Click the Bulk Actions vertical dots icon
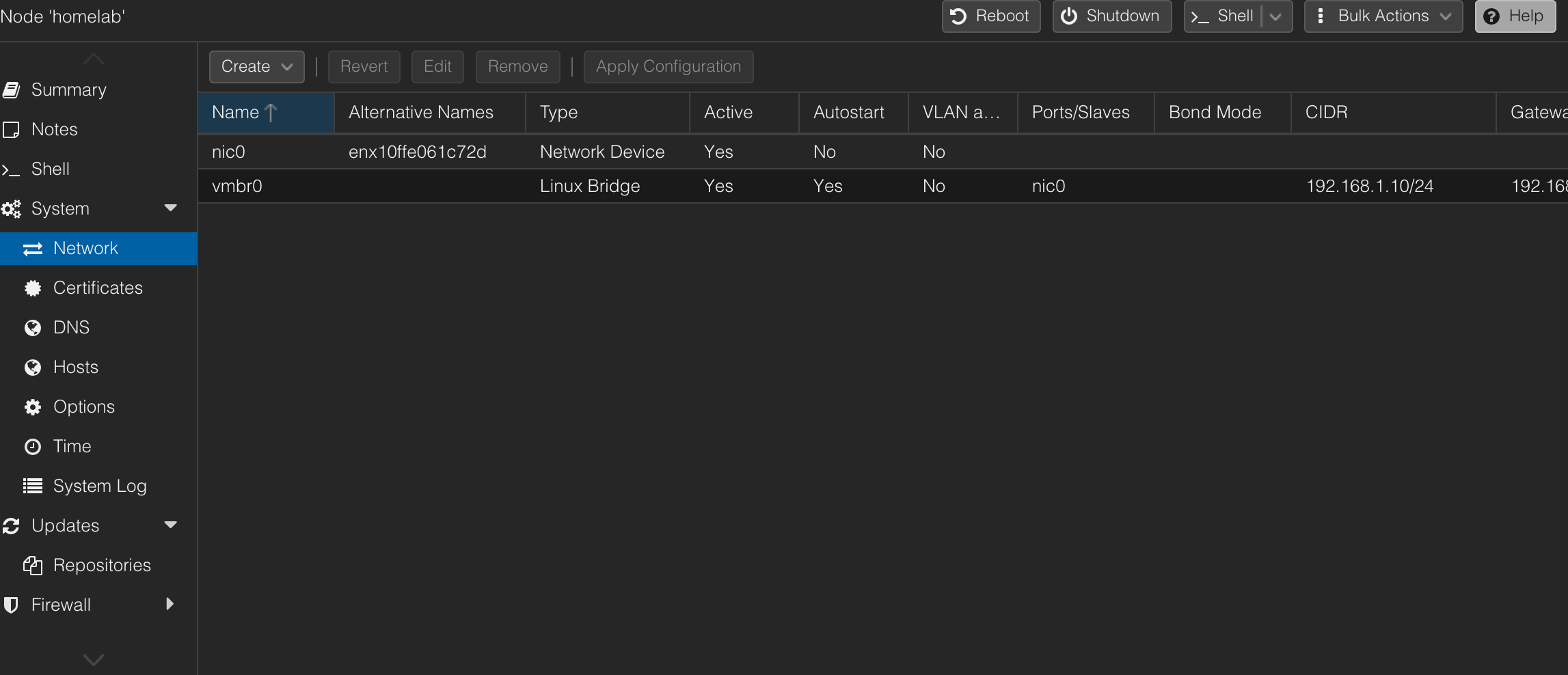 tap(1321, 16)
